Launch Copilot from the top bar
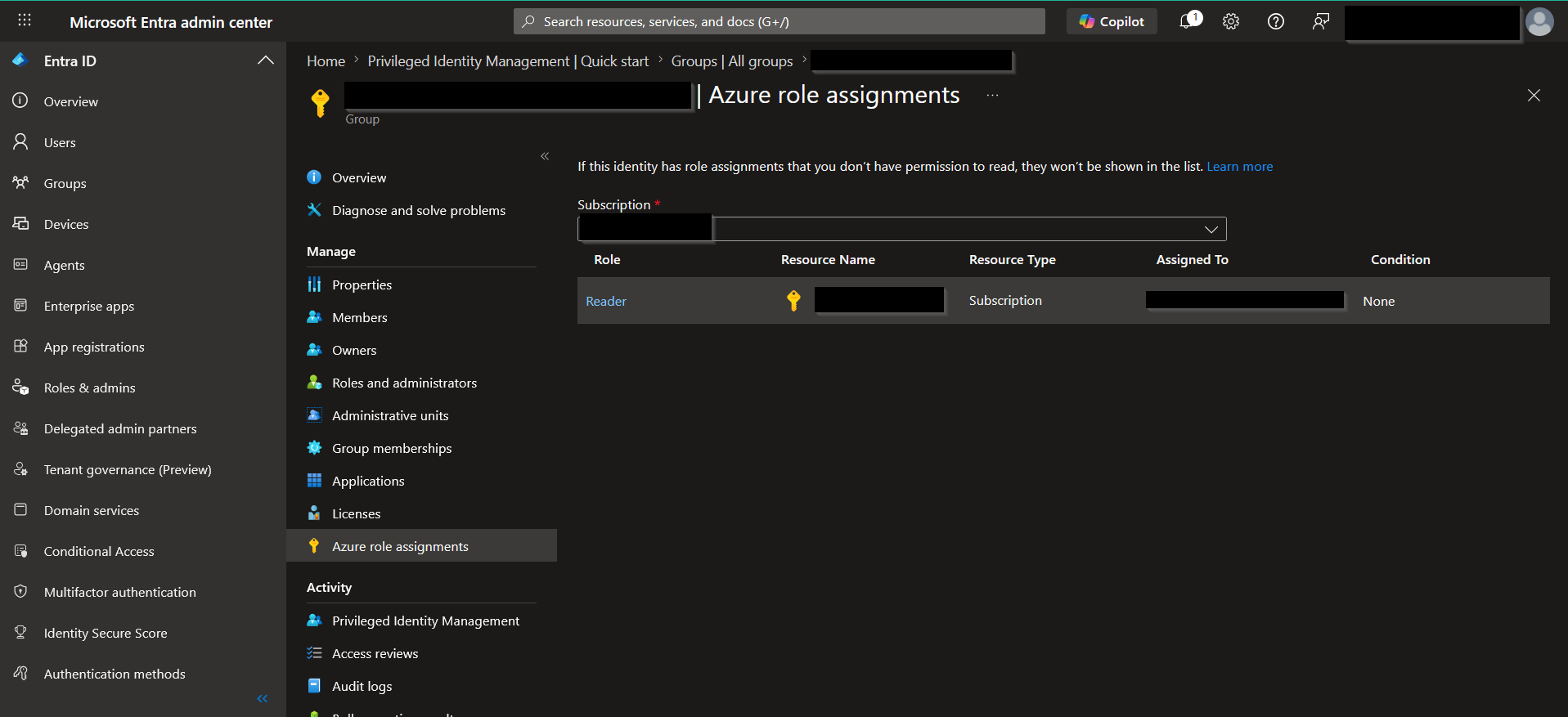This screenshot has height=717, width=1568. click(x=1112, y=21)
